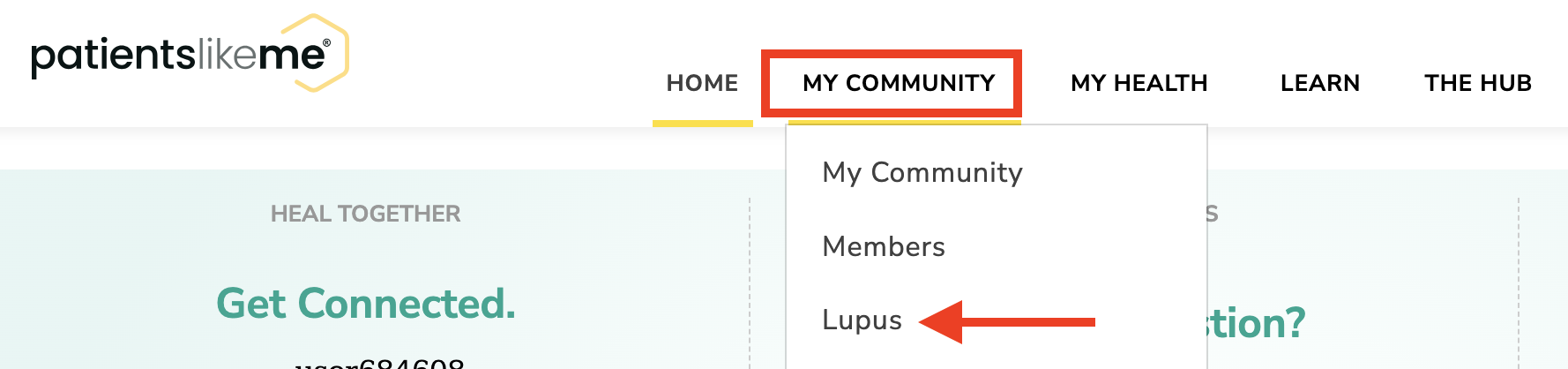
Task: Click the HEAL TOGETHER section label
Action: click(x=365, y=214)
